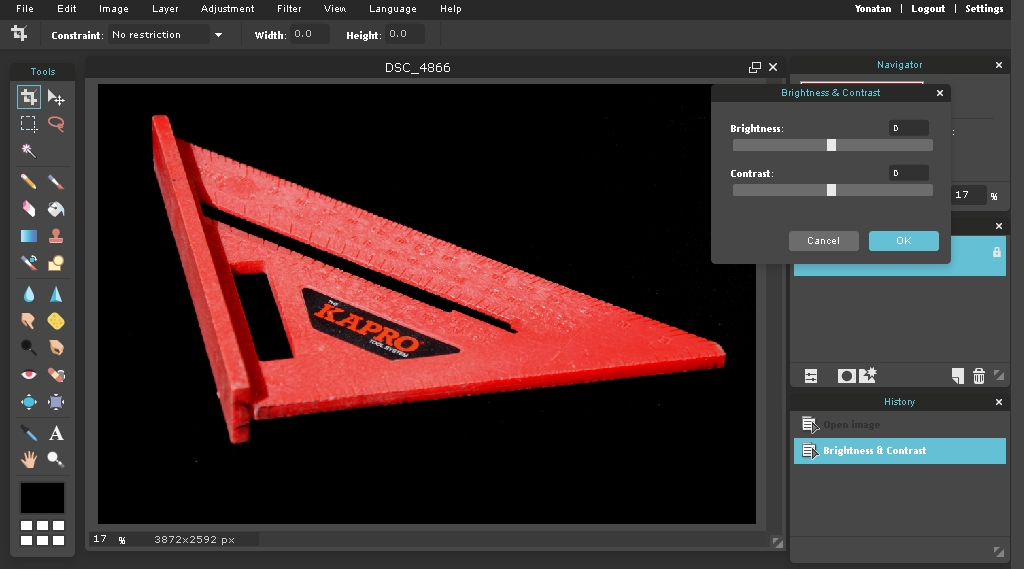The image size is (1024, 569).
Task: Select the Bloat tool
Action: click(29, 402)
